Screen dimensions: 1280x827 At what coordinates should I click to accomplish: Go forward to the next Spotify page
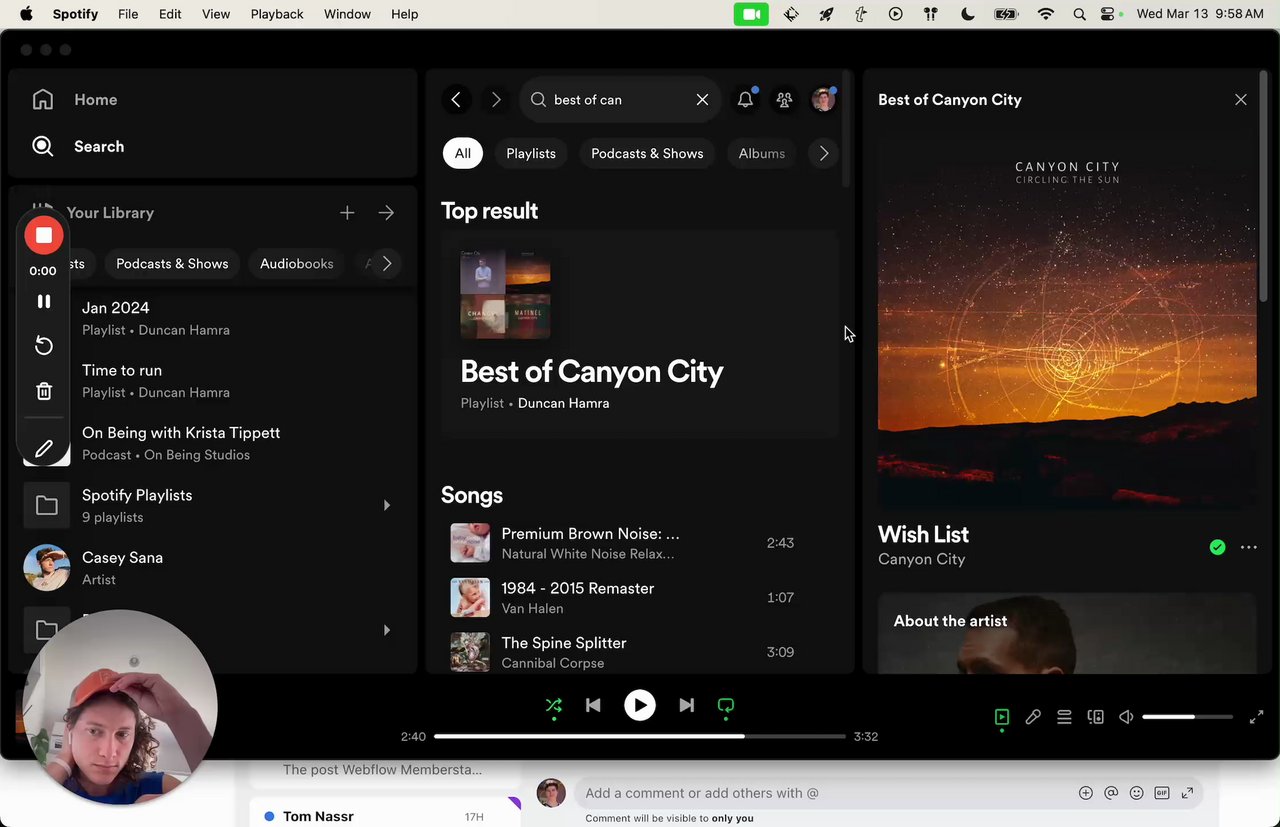[x=496, y=99]
